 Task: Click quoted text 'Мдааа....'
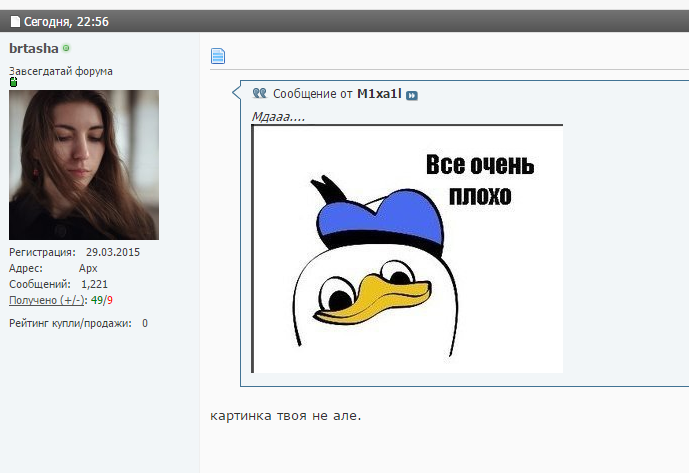pyautogui.click(x=278, y=117)
